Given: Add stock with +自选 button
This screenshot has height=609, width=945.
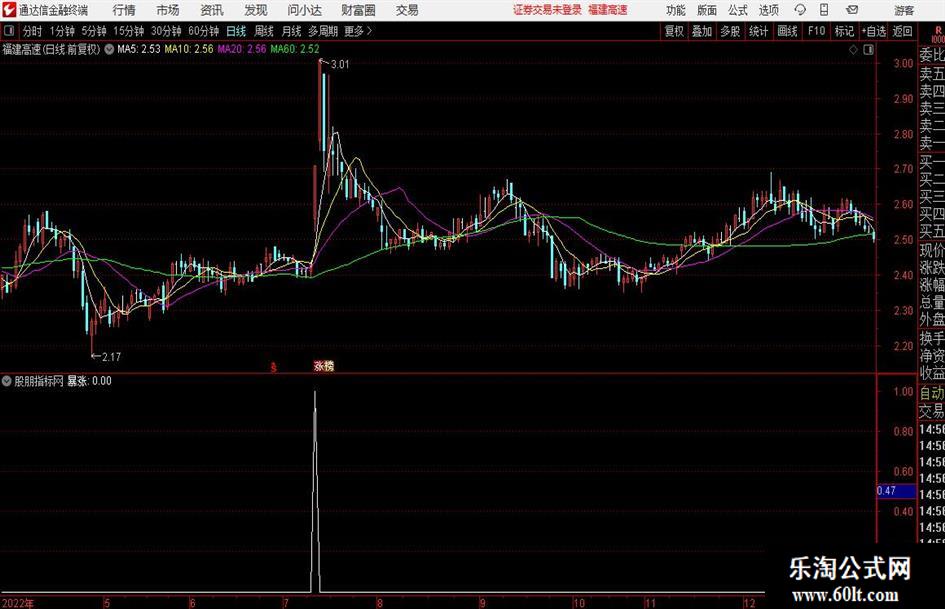Looking at the screenshot, I should pyautogui.click(x=873, y=31).
